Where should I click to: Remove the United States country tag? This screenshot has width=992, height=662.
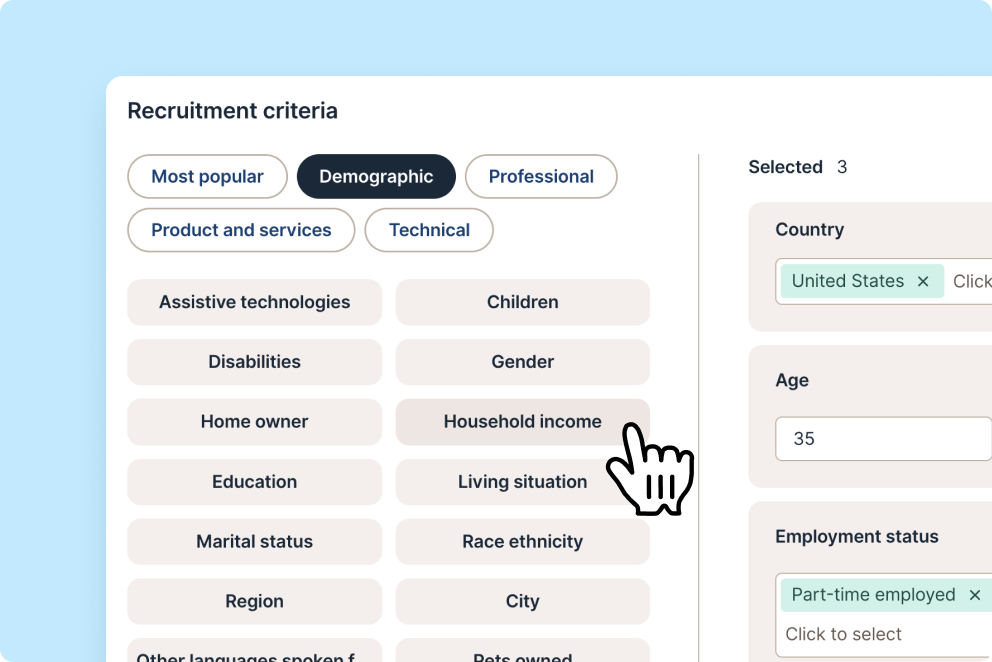click(x=922, y=281)
